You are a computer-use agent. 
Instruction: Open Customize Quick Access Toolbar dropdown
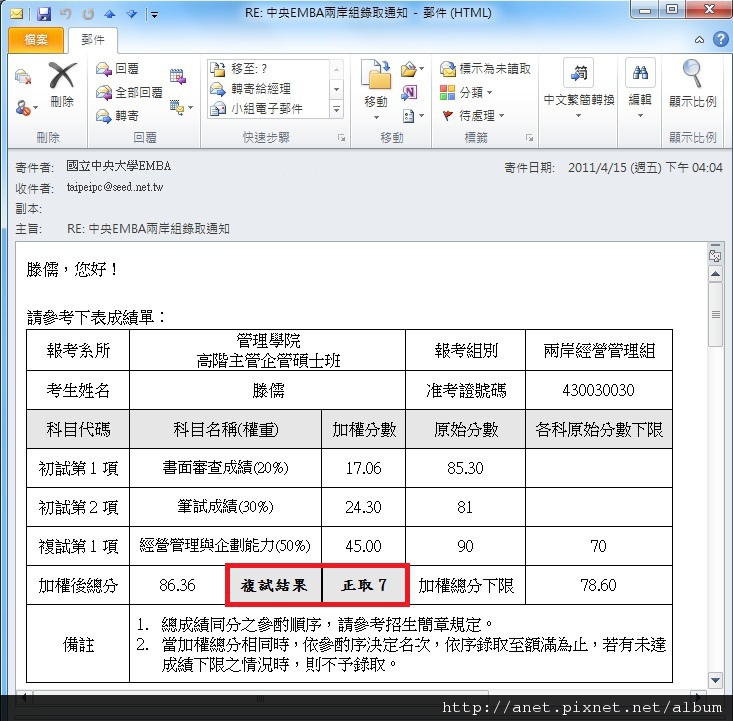(154, 14)
